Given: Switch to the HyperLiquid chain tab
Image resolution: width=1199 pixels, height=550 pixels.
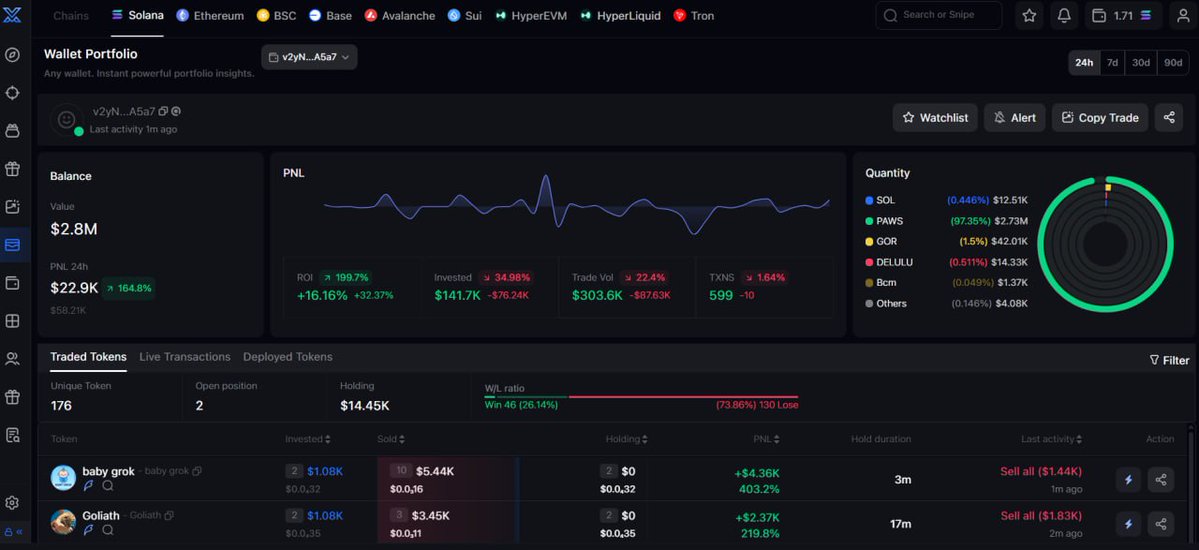Looking at the screenshot, I should 620,15.
